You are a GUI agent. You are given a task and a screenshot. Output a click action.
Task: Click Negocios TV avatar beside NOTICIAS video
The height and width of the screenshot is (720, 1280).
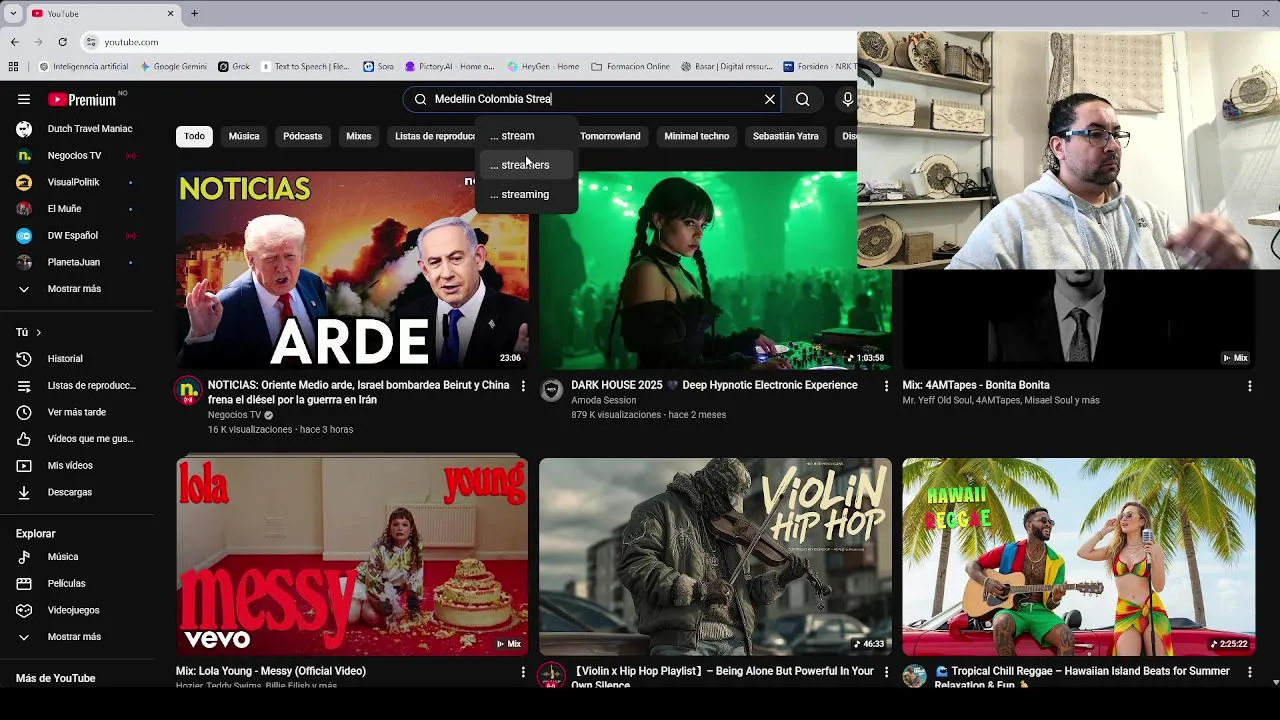(x=188, y=391)
